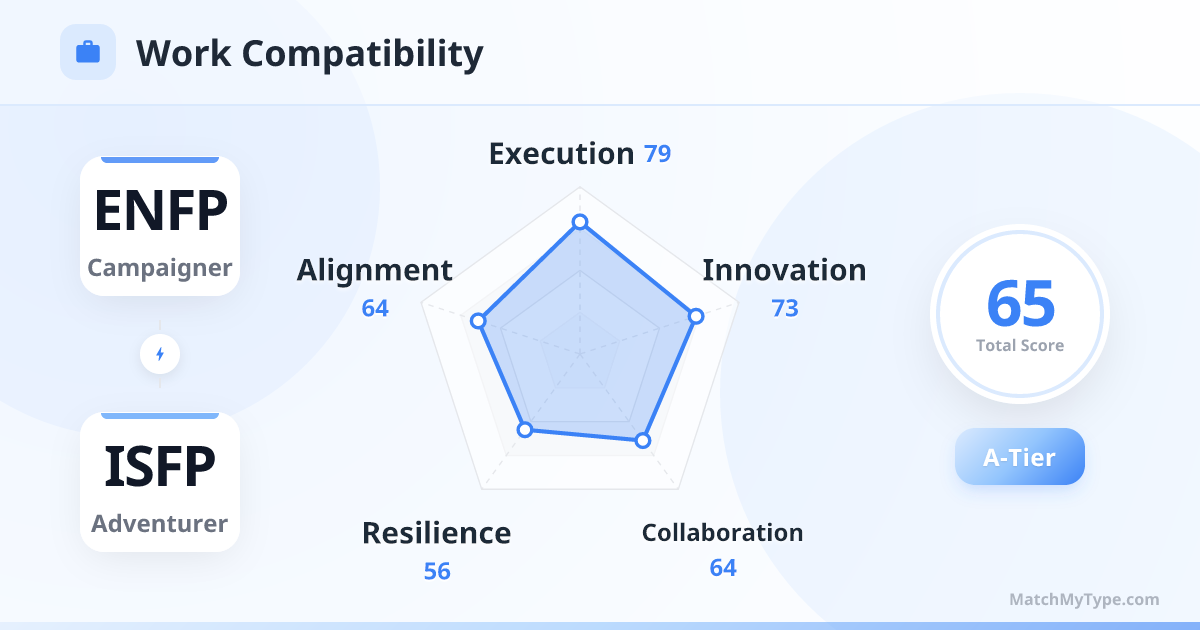This screenshot has height=630, width=1200.
Task: Click the Execution axis label
Action: click(561, 154)
